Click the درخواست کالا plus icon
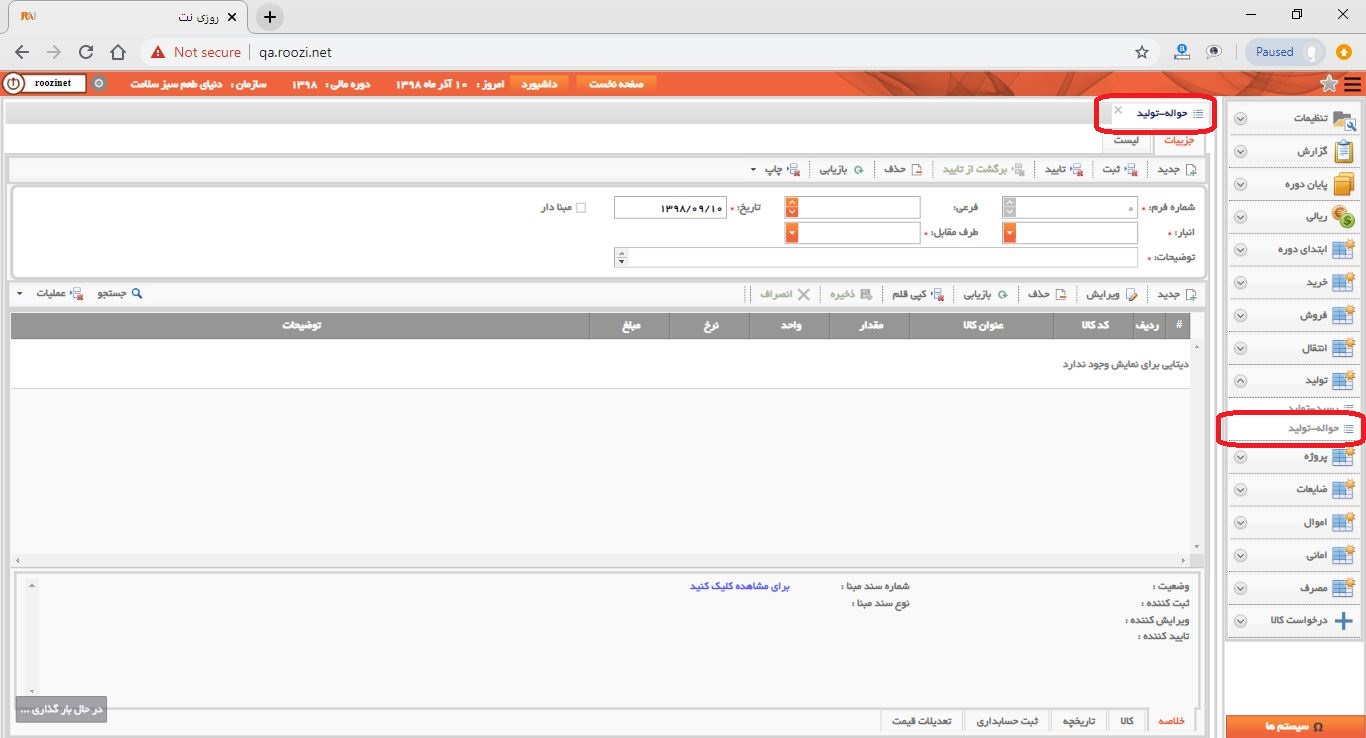Viewport: 1366px width, 738px height. [x=1343, y=620]
